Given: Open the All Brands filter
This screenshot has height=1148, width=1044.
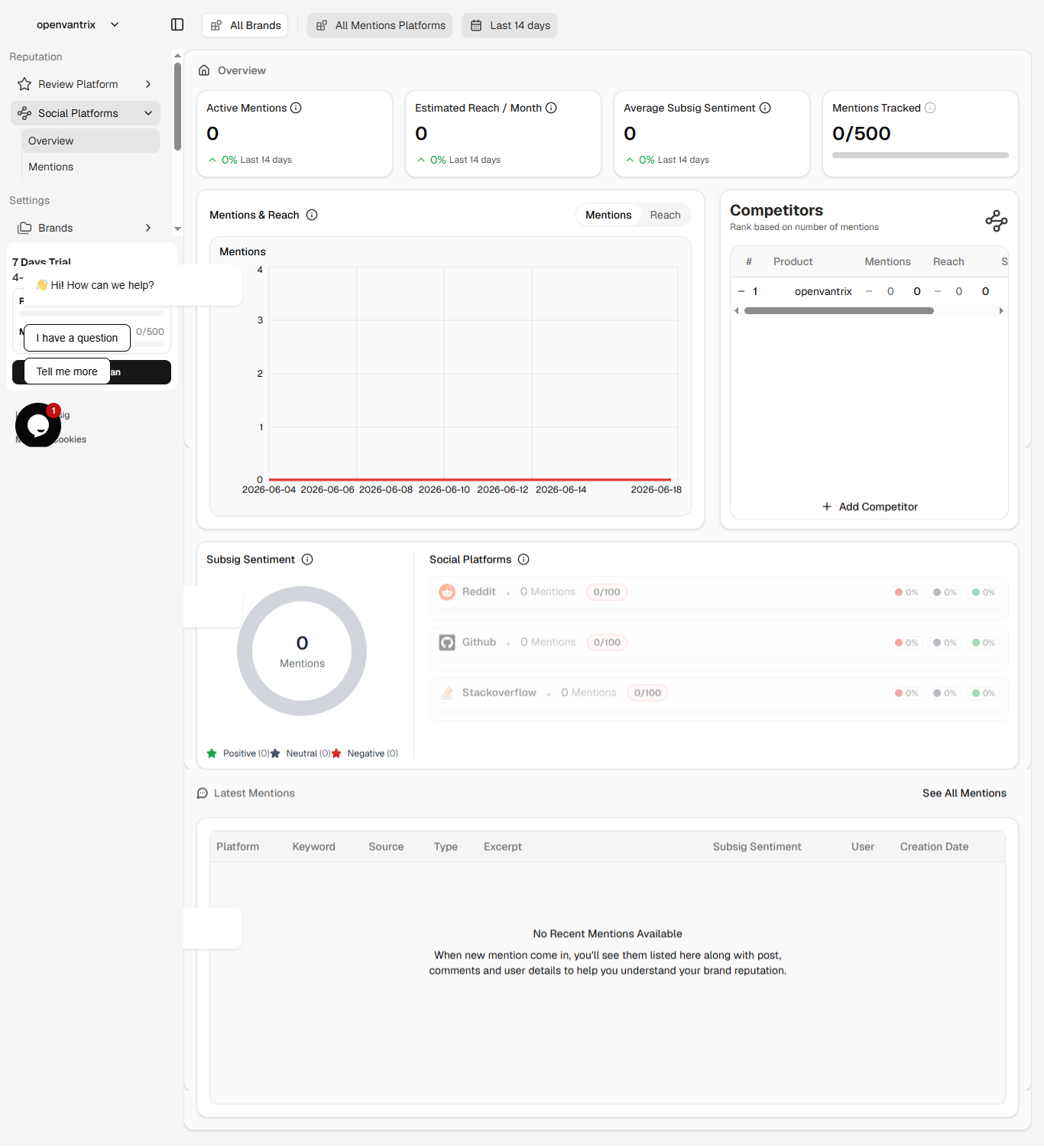Looking at the screenshot, I should click(245, 25).
